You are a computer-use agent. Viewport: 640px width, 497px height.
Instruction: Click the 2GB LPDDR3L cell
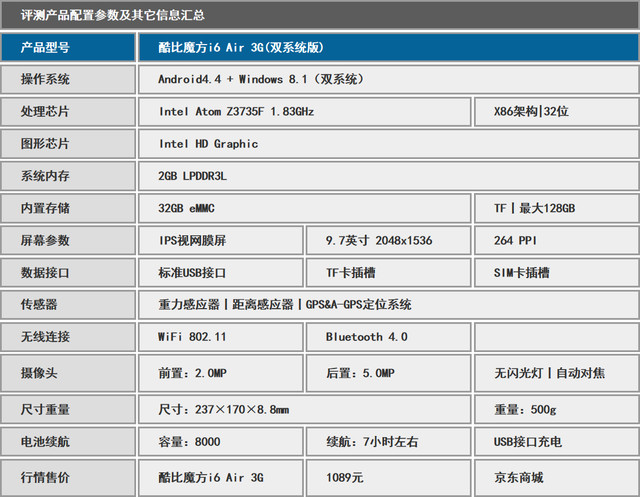(389, 176)
